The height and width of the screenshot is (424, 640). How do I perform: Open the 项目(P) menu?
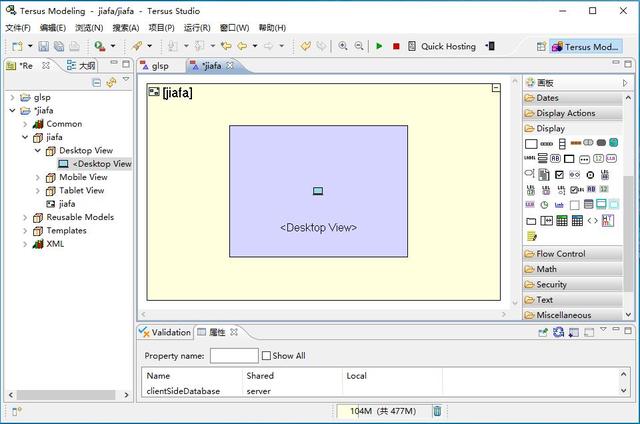pos(161,28)
